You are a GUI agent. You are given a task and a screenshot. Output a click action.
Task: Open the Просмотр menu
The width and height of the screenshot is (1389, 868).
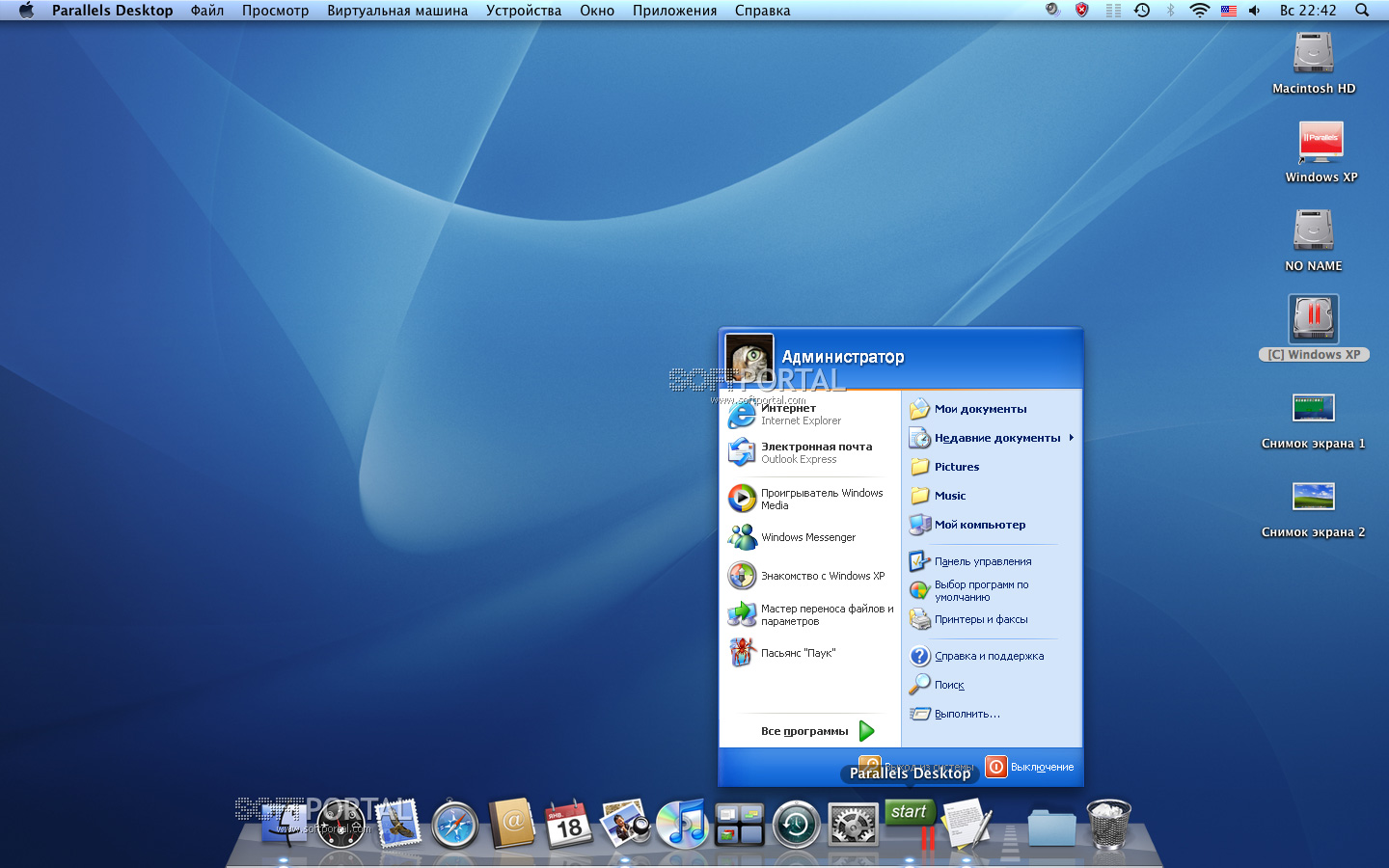coord(276,11)
